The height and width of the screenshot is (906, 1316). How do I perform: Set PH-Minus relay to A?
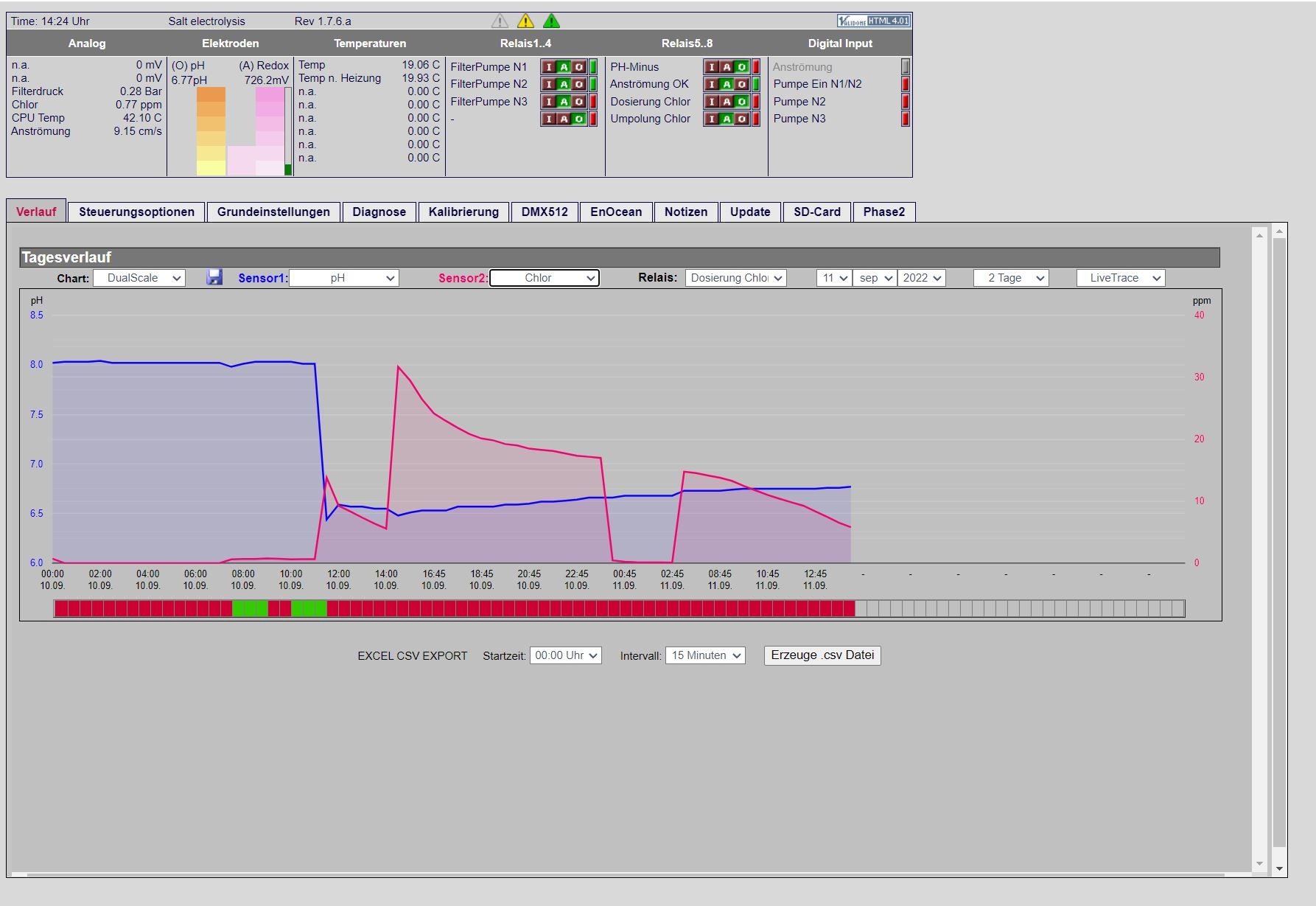(x=727, y=67)
